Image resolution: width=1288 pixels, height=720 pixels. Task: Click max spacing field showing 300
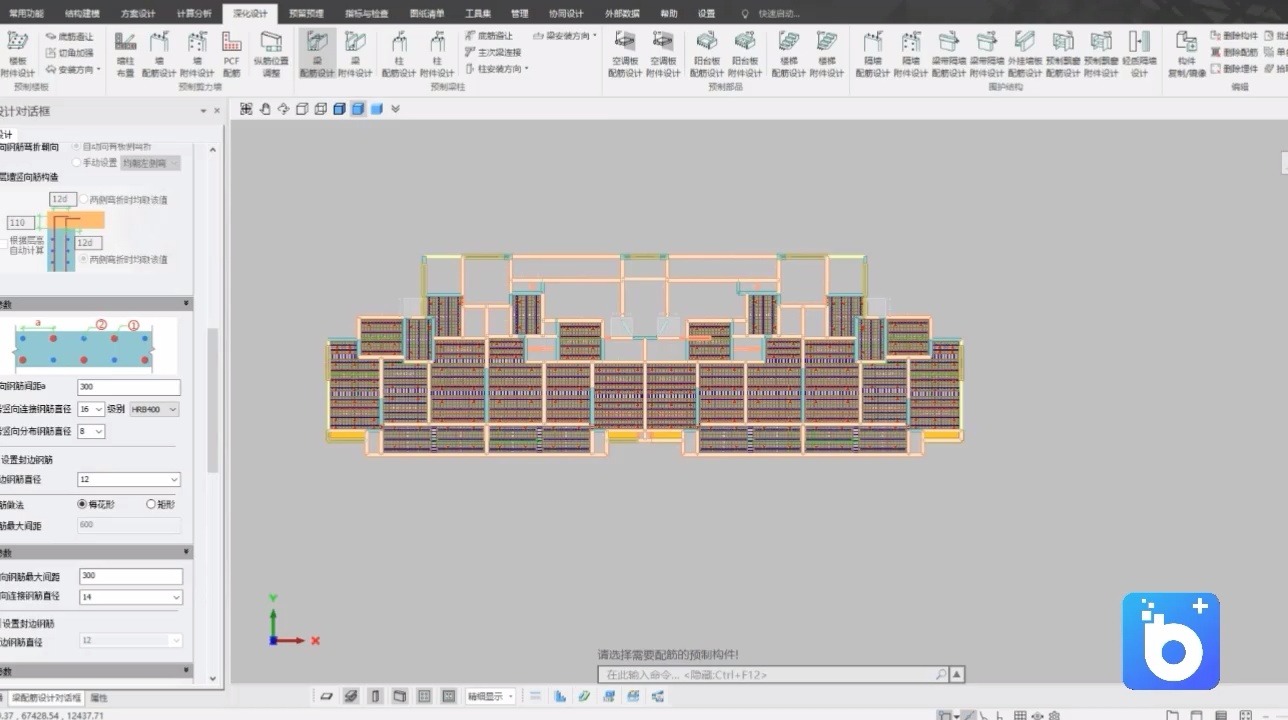[x=131, y=576]
